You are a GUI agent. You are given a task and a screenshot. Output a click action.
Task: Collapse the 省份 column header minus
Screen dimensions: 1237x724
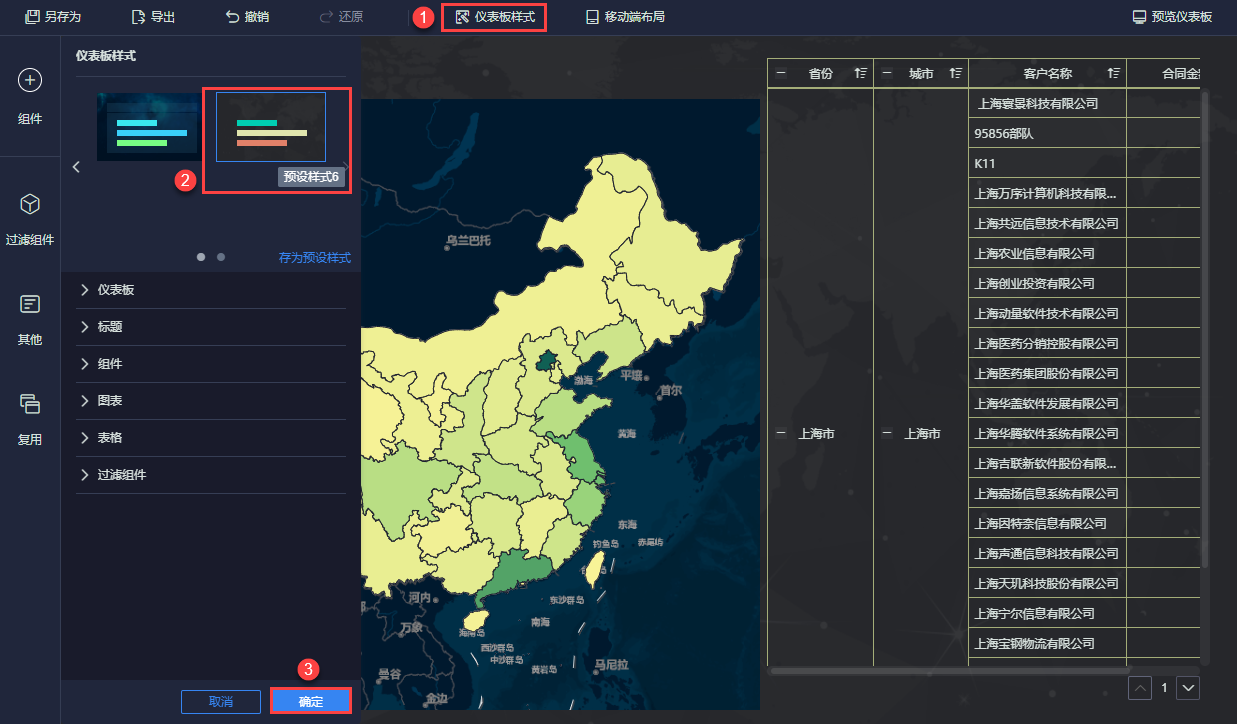tap(781, 73)
